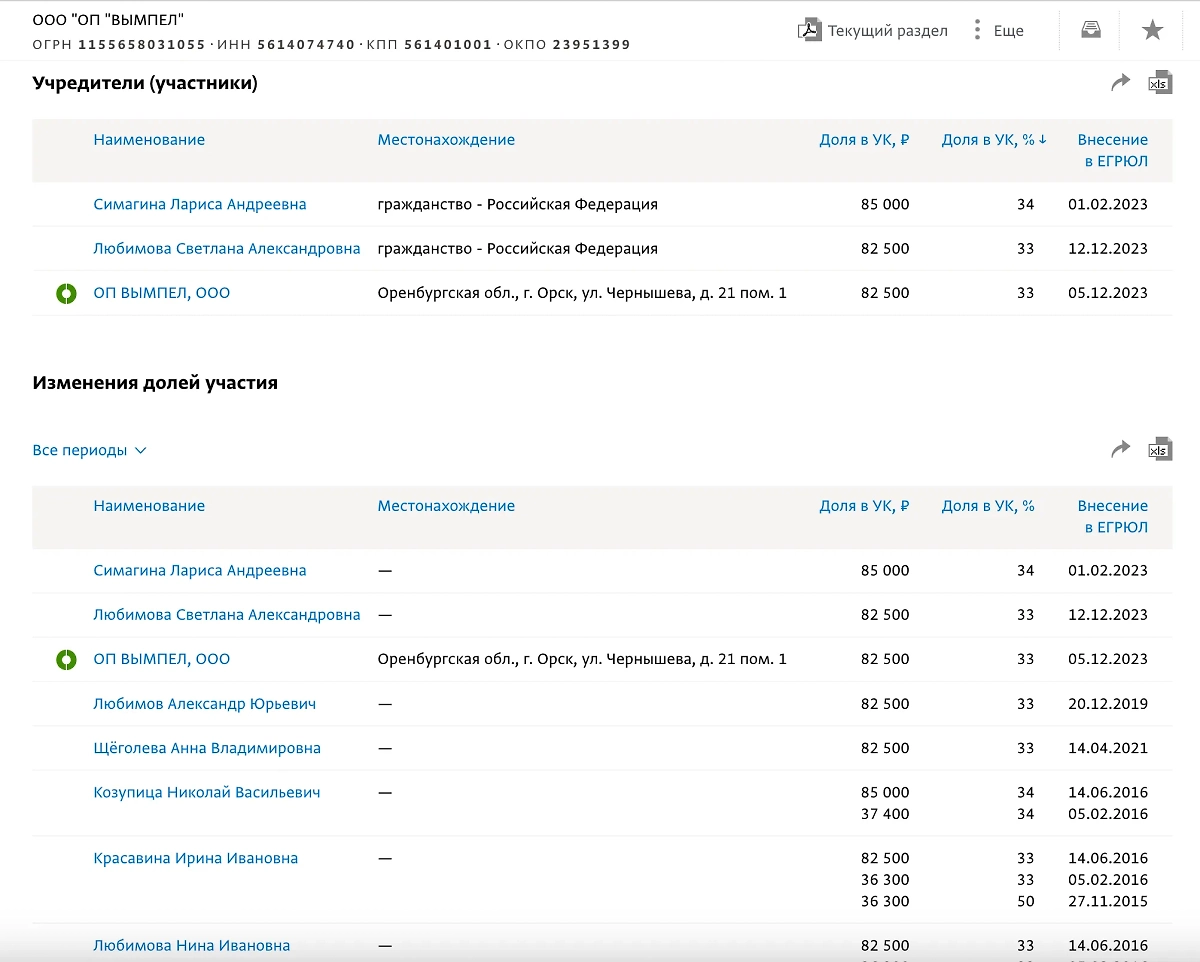
Task: Sort table by Наименование column header
Action: tap(149, 139)
